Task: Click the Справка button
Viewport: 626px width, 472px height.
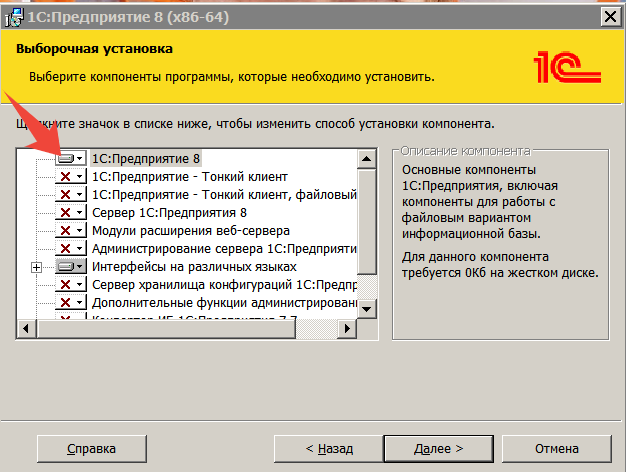Action: (91, 449)
